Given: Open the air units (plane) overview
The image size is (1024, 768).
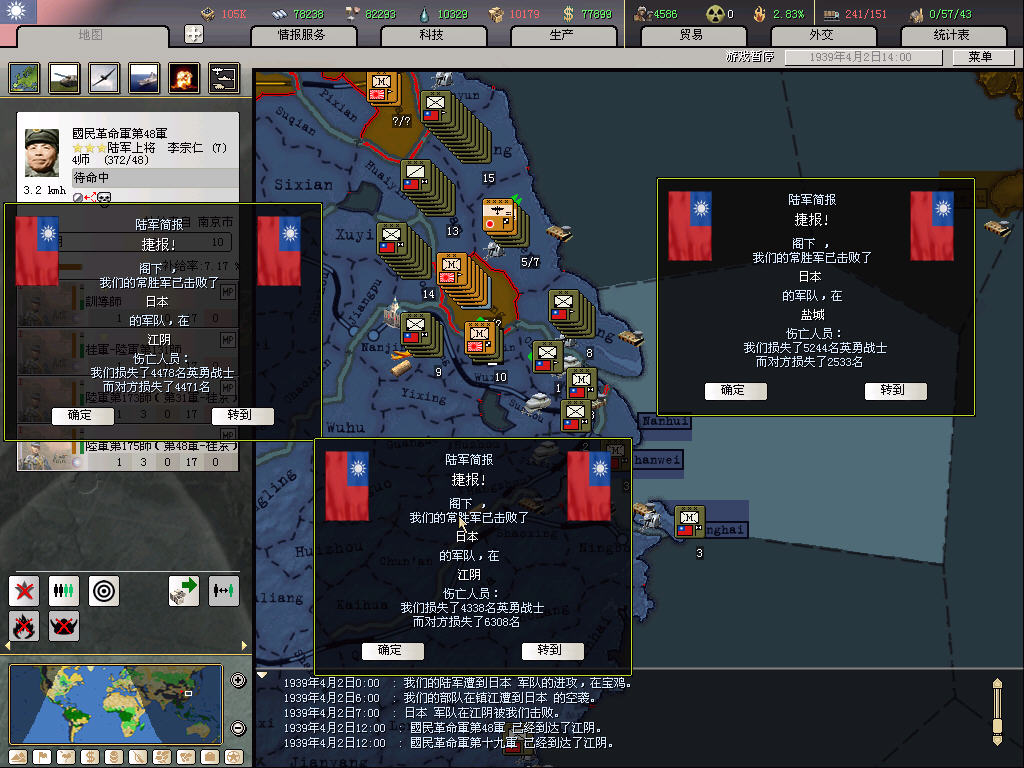Looking at the screenshot, I should point(104,78).
